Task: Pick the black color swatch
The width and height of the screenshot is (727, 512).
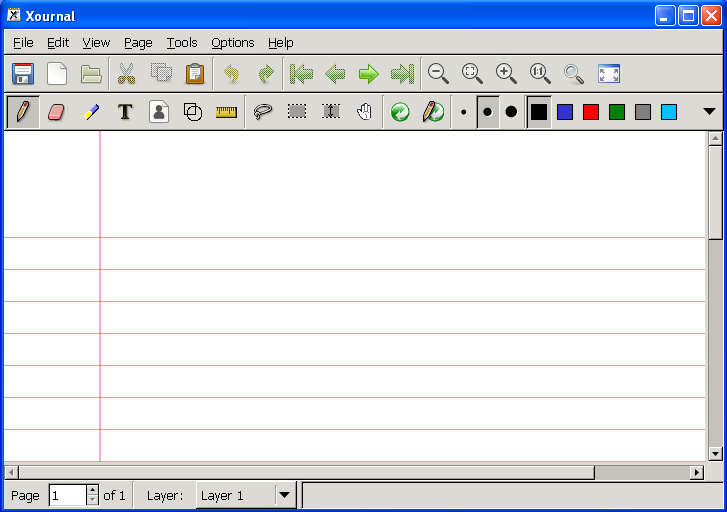Action: pyautogui.click(x=539, y=112)
